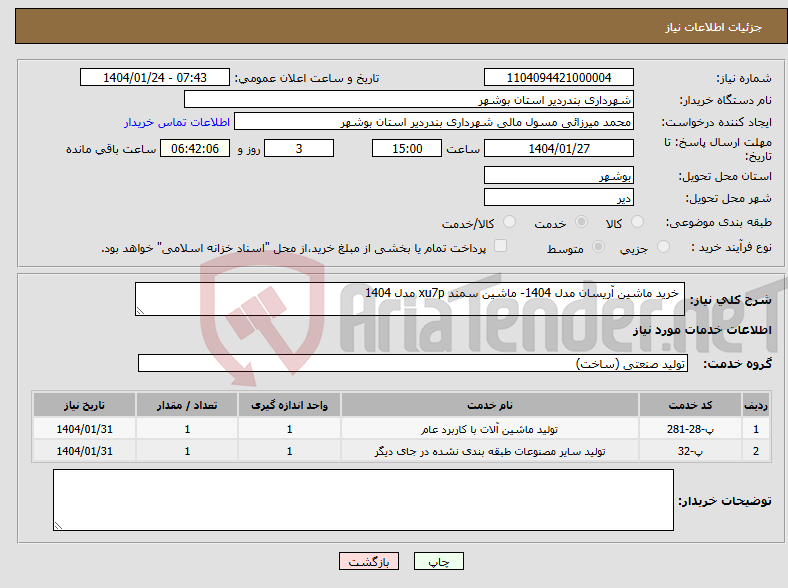Click the resize grip of buyer notes textarea
Image resolution: width=788 pixels, height=588 pixels.
tap(58, 526)
